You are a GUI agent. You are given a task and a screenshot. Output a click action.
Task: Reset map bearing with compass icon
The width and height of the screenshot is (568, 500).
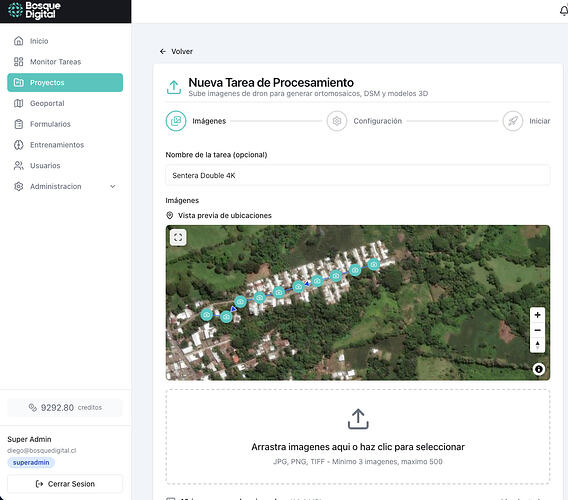tap(538, 345)
